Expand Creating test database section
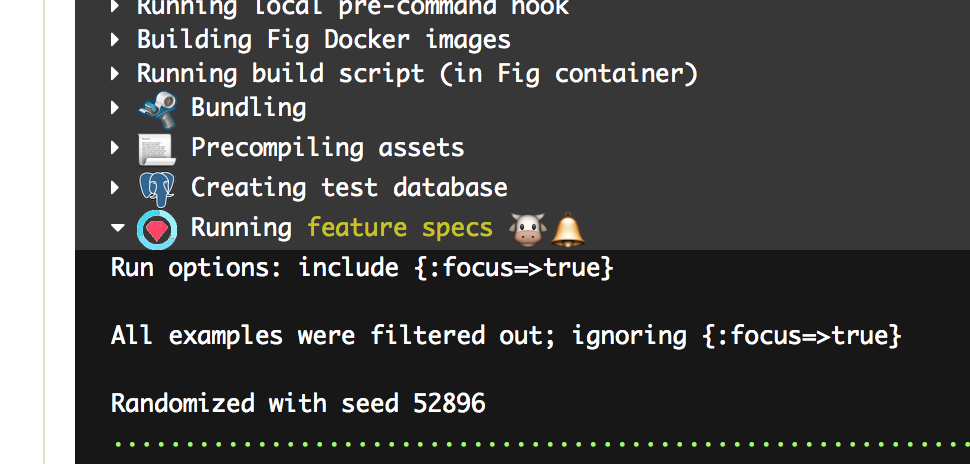This screenshot has width=970, height=464. pyautogui.click(x=116, y=188)
